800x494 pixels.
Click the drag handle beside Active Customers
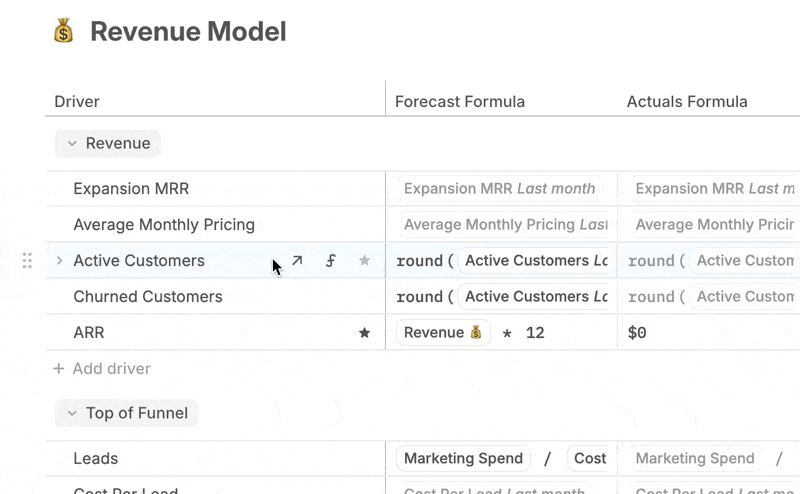(27, 261)
